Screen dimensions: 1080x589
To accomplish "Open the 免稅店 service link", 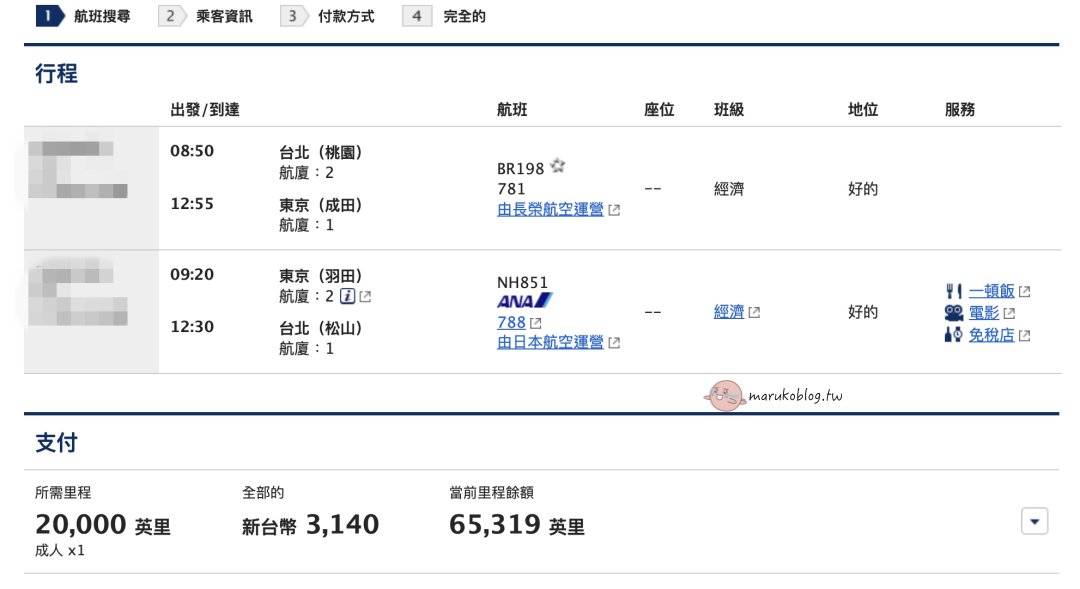I will click(x=992, y=335).
